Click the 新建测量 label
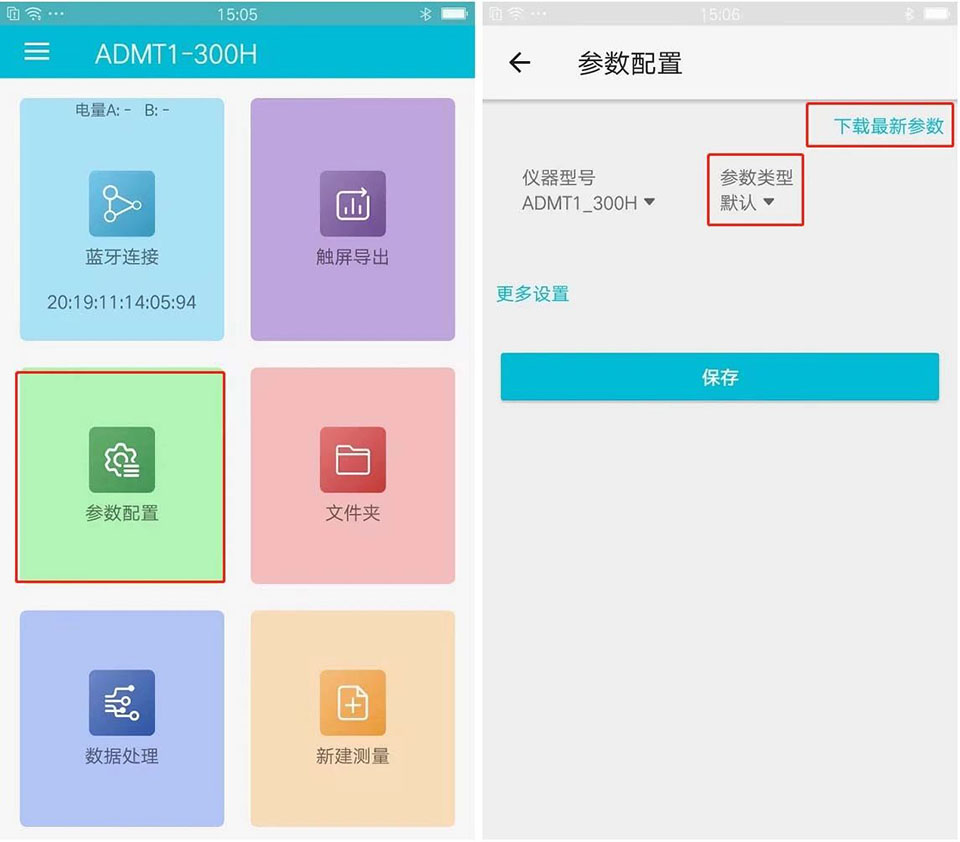960x842 pixels. click(353, 756)
